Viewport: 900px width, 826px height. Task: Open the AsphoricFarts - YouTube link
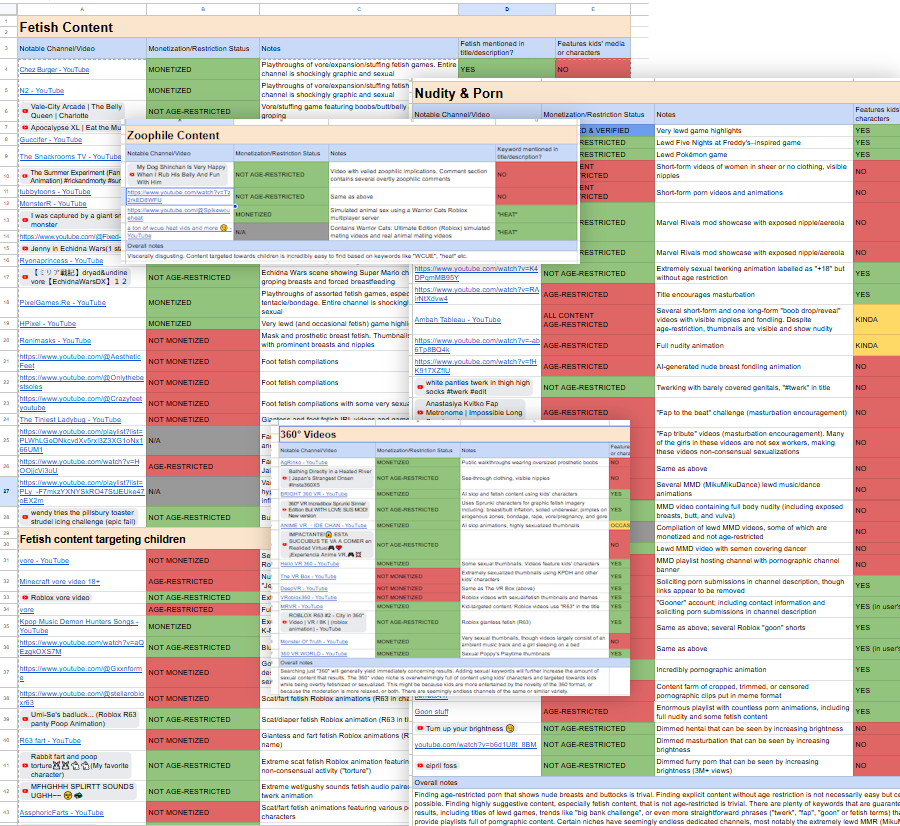(x=61, y=813)
